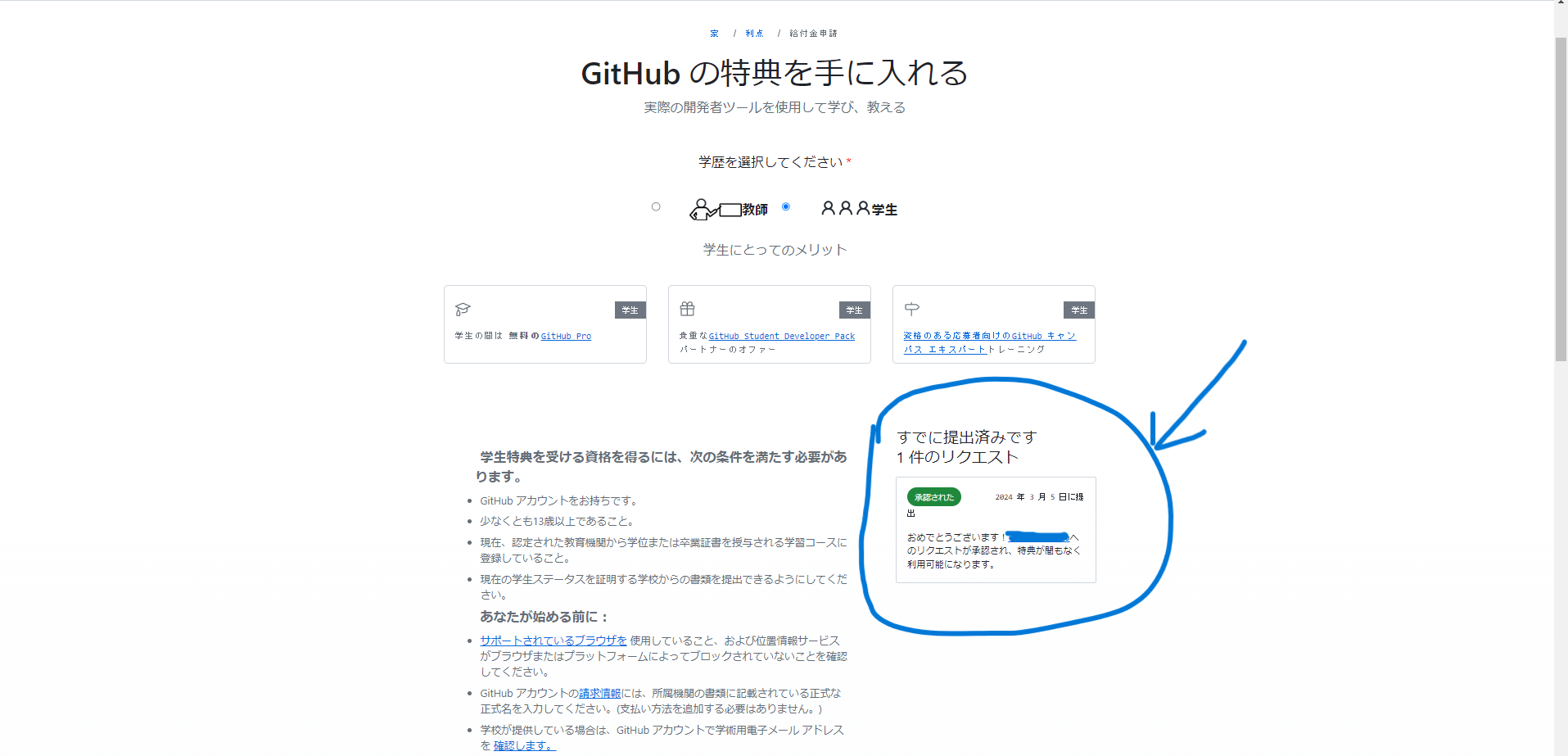Click the 学生 badge on Student Developer Pack card
The height and width of the screenshot is (756, 1568).
tap(854, 310)
